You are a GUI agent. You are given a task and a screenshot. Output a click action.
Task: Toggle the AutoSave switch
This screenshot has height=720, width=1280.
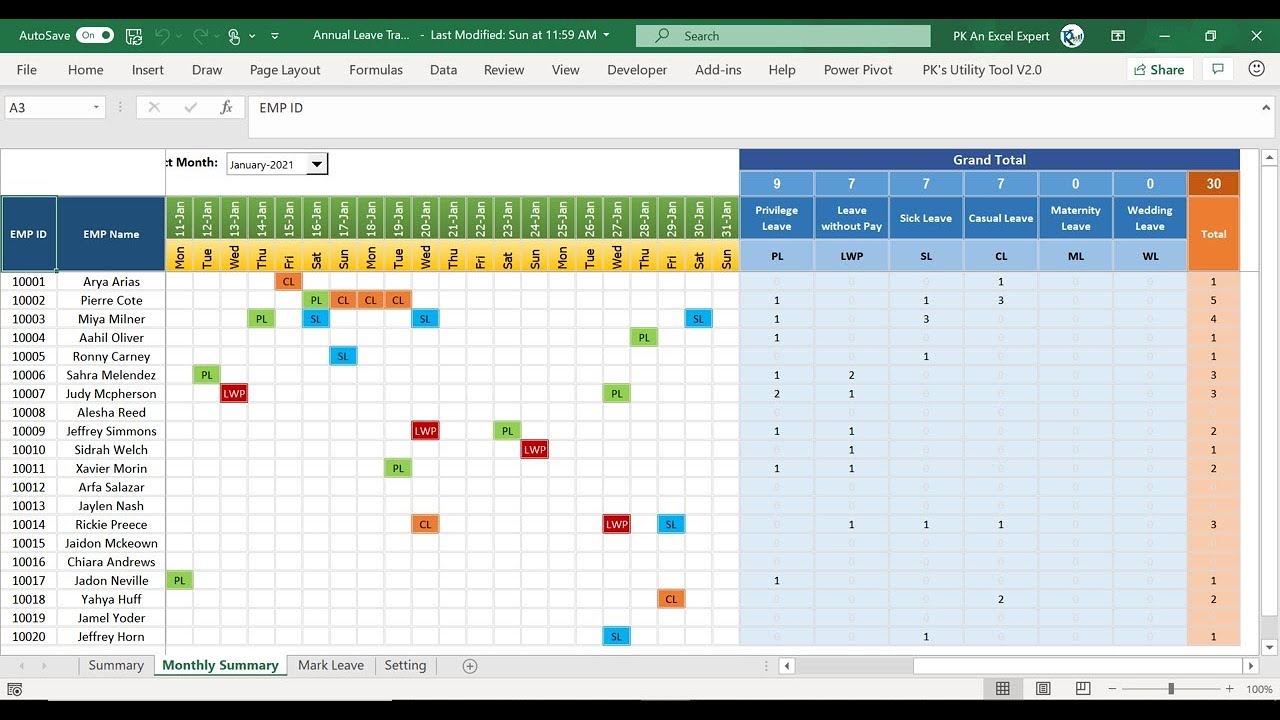(95, 35)
